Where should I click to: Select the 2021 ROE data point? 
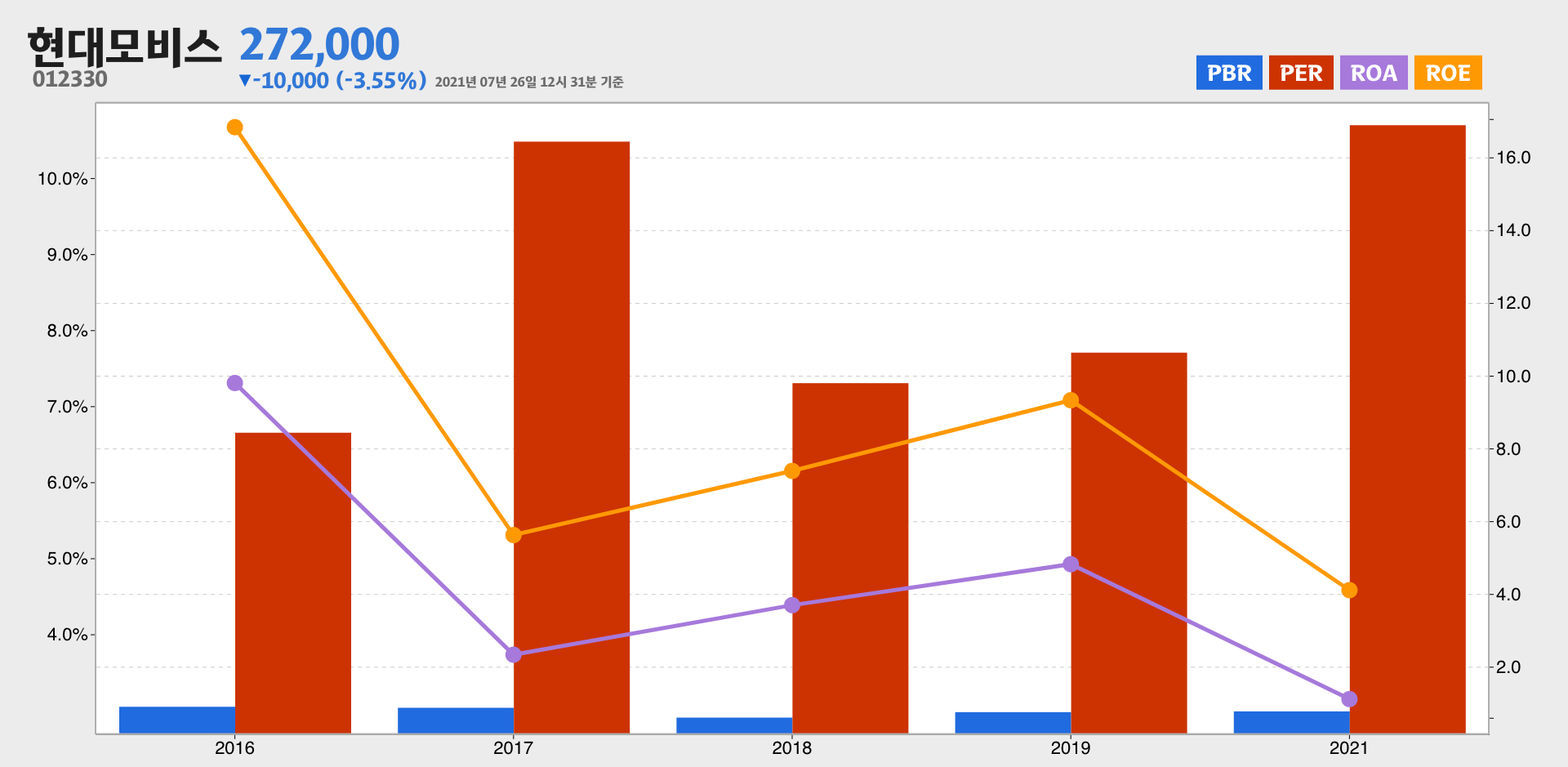(x=1349, y=590)
